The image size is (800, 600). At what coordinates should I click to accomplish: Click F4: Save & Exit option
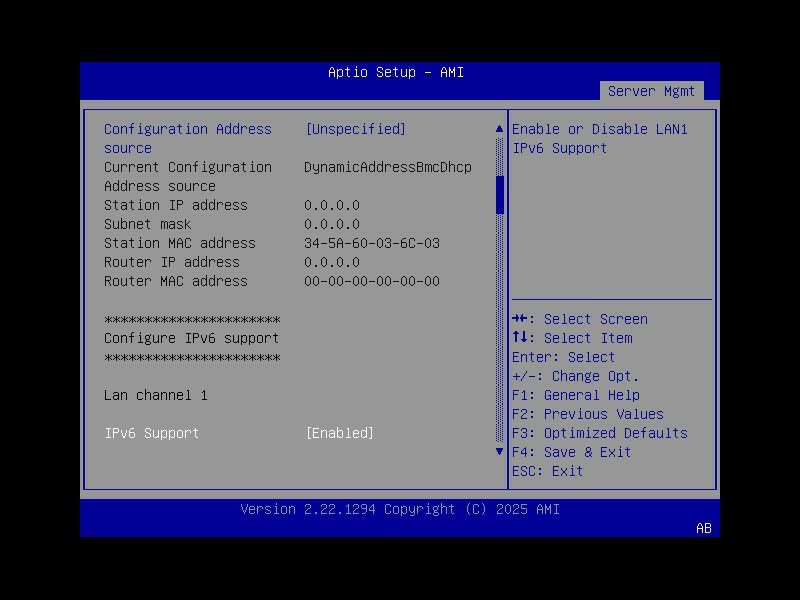[573, 451]
